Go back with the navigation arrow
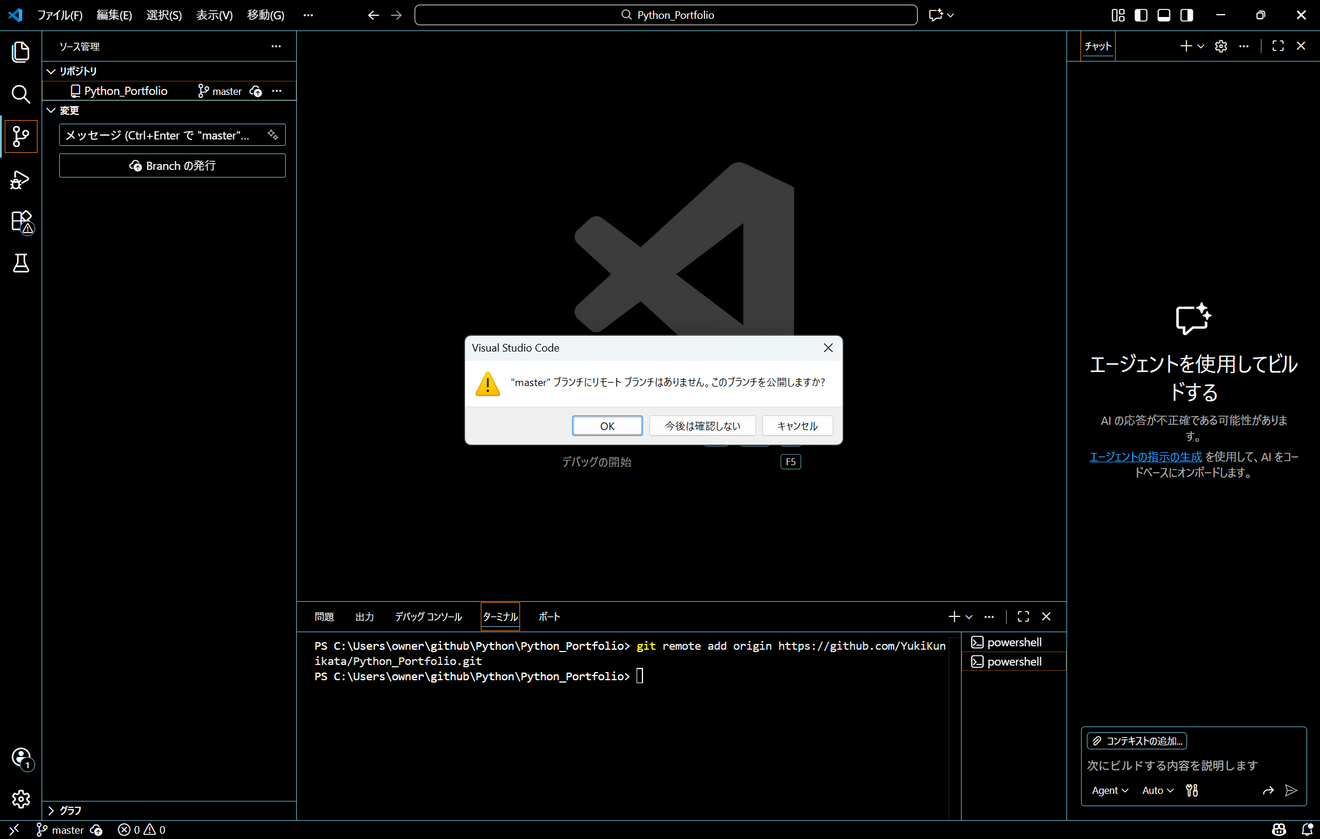Screen dimensions: 1320x839 pyautogui.click(x=373, y=15)
